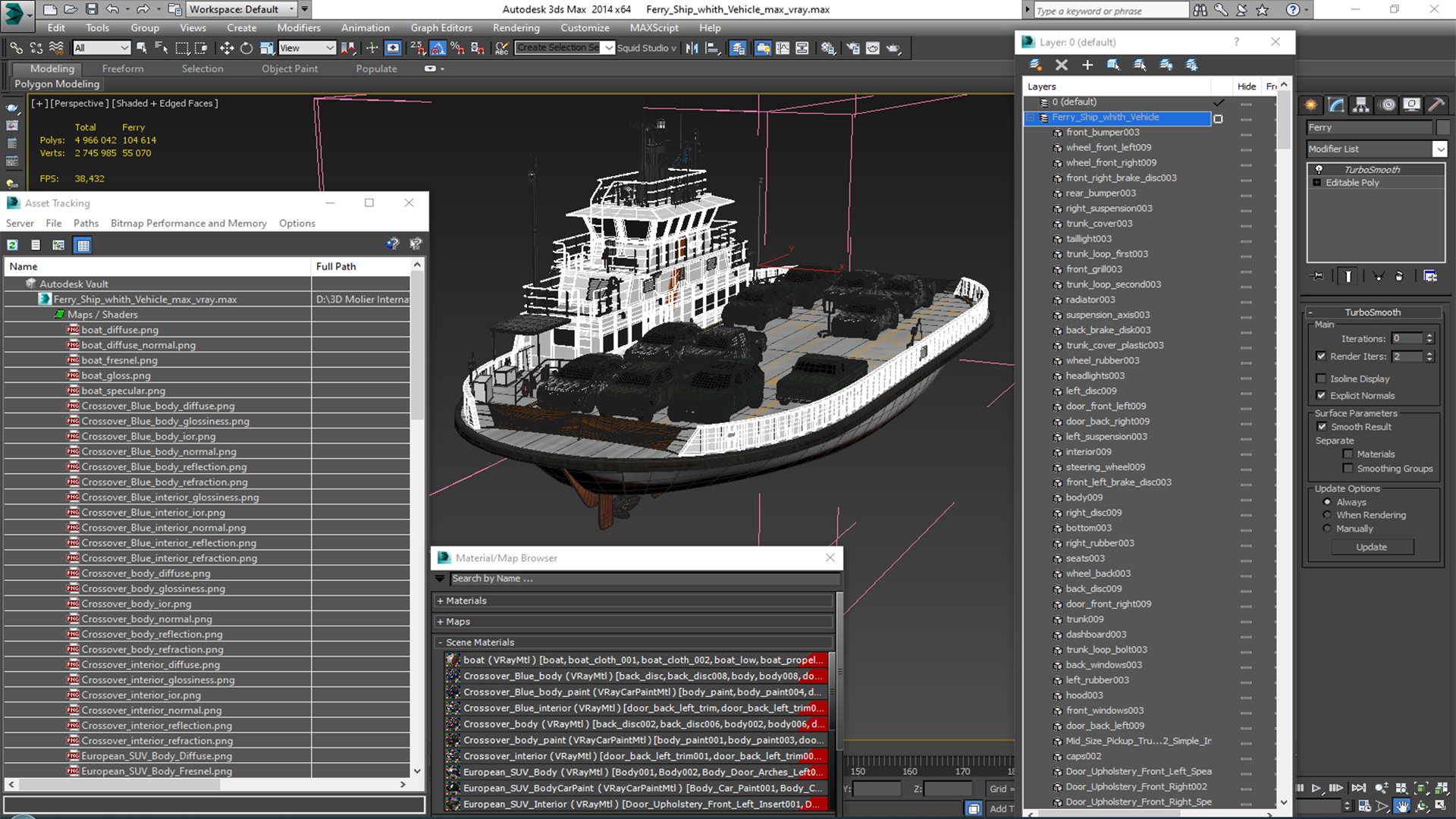Screen dimensions: 1456x819
Task: Click the Undo arrow in title bar
Action: click(x=112, y=9)
